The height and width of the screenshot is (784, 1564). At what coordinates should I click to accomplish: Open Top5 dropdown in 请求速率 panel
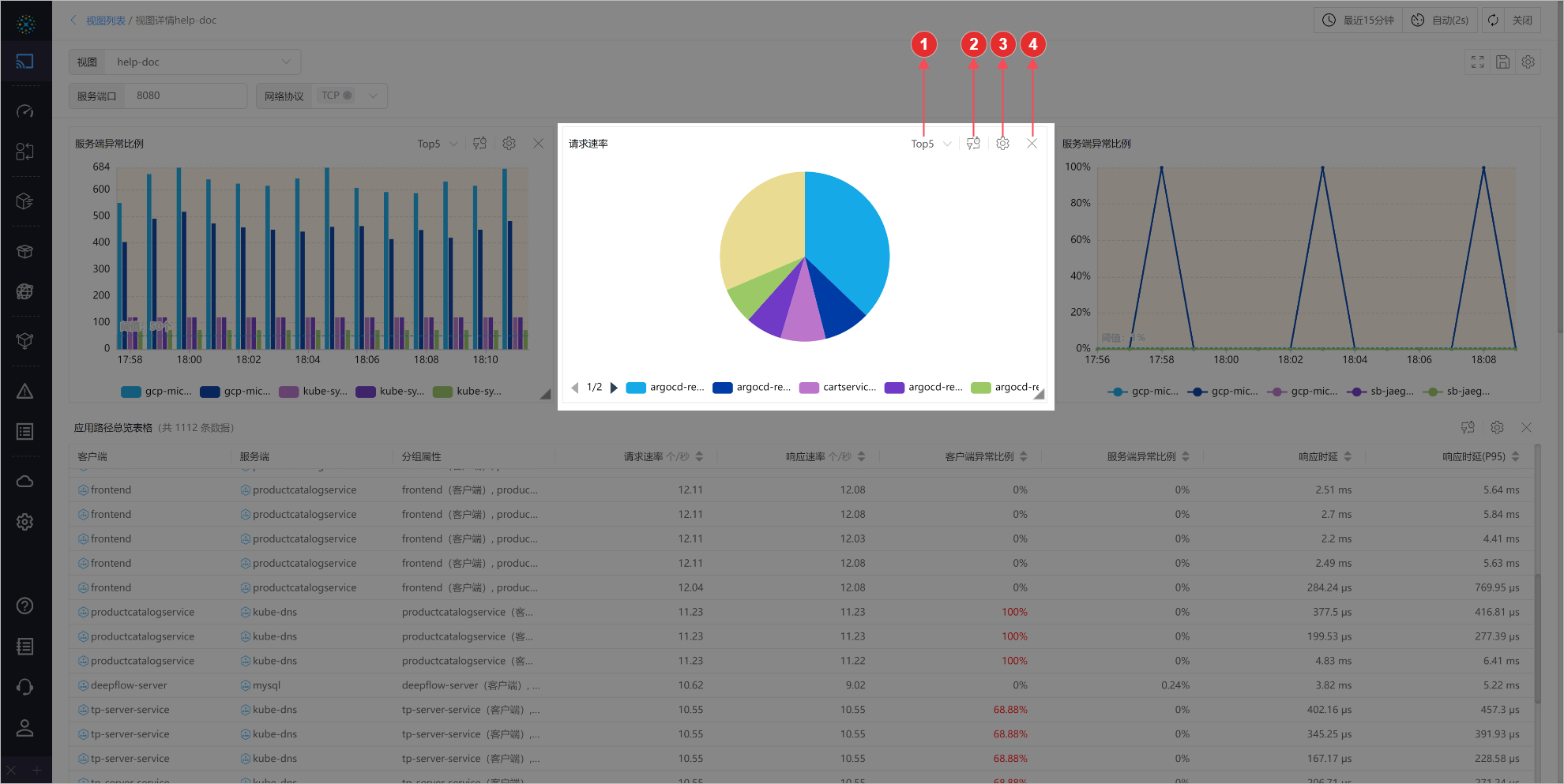(x=931, y=144)
